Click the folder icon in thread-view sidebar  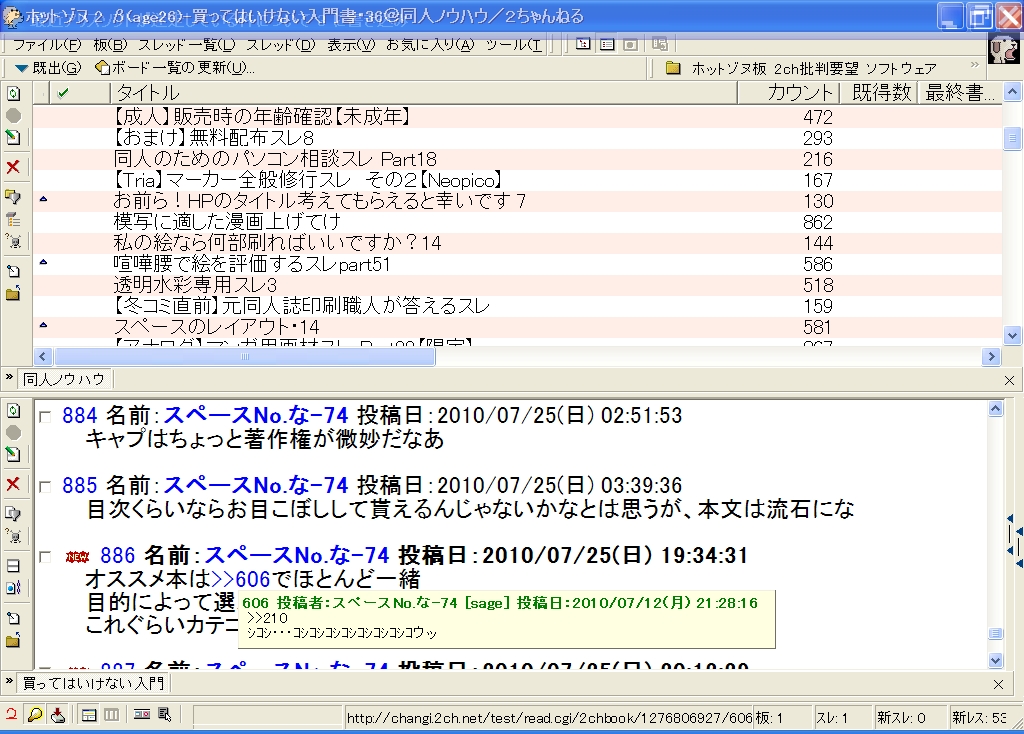[13, 641]
